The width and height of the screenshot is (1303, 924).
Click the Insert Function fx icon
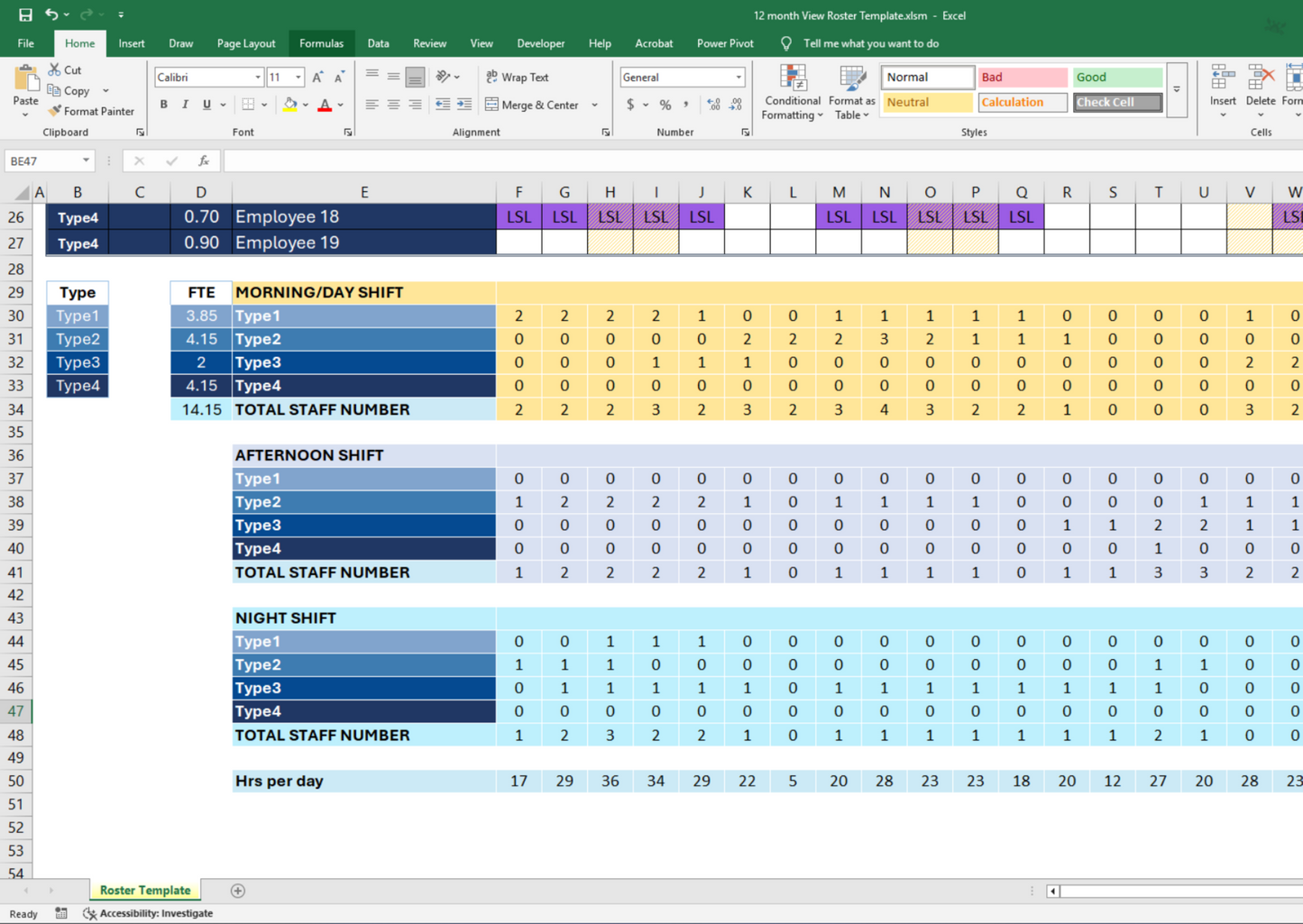[204, 160]
